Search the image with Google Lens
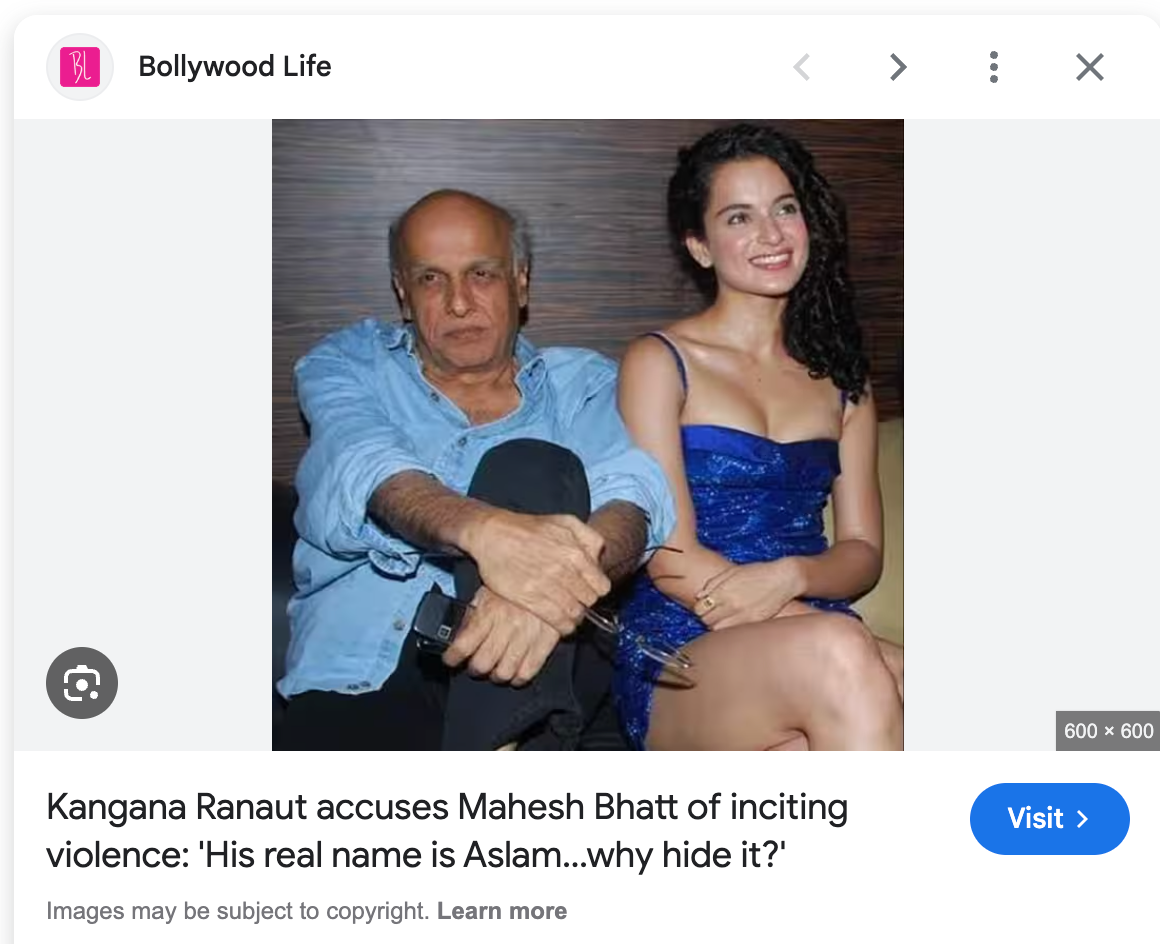 click(x=82, y=684)
